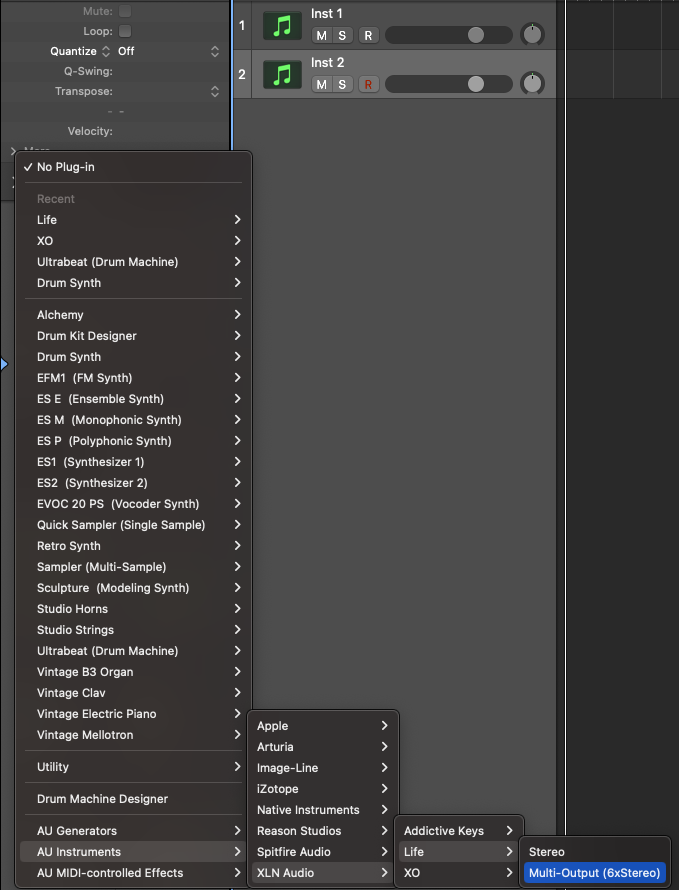
Task: Adjust the pan knob on Inst 1
Action: pyautogui.click(x=532, y=33)
